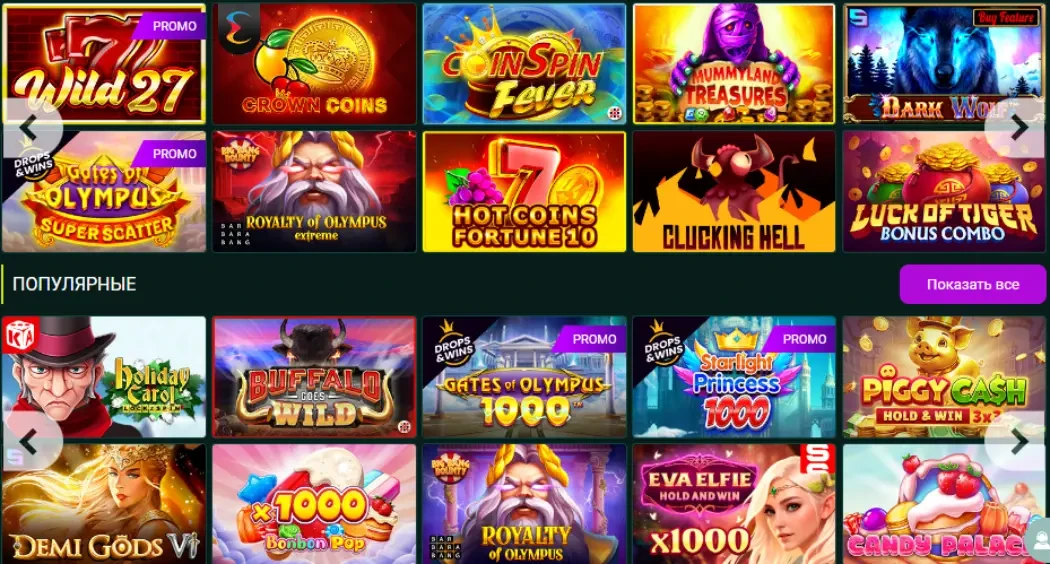Select the Clucking Hell game

click(x=734, y=192)
